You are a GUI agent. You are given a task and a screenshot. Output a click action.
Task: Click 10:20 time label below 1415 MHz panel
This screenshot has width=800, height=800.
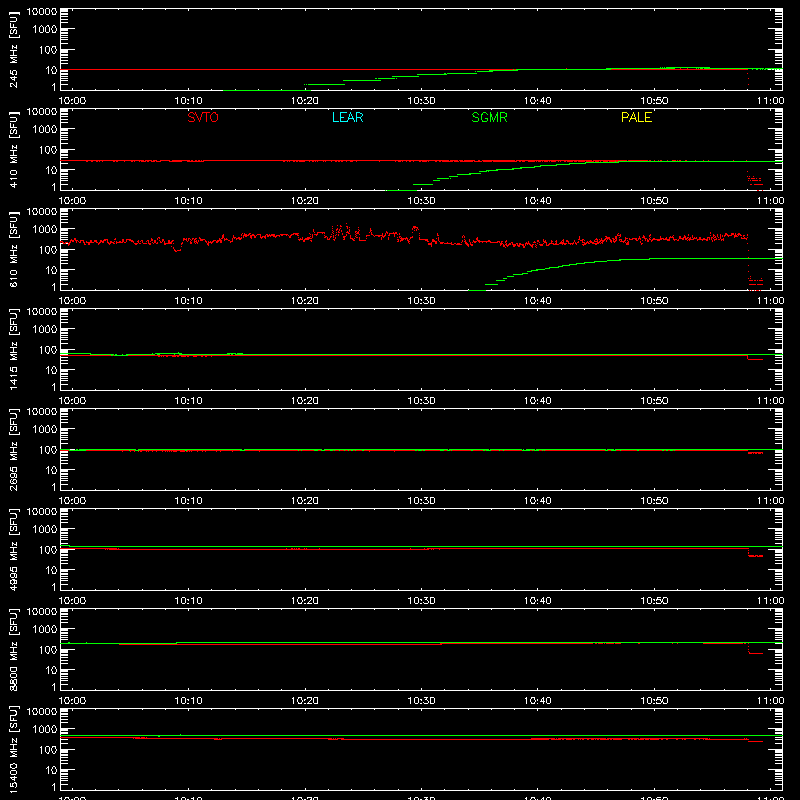tap(305, 401)
